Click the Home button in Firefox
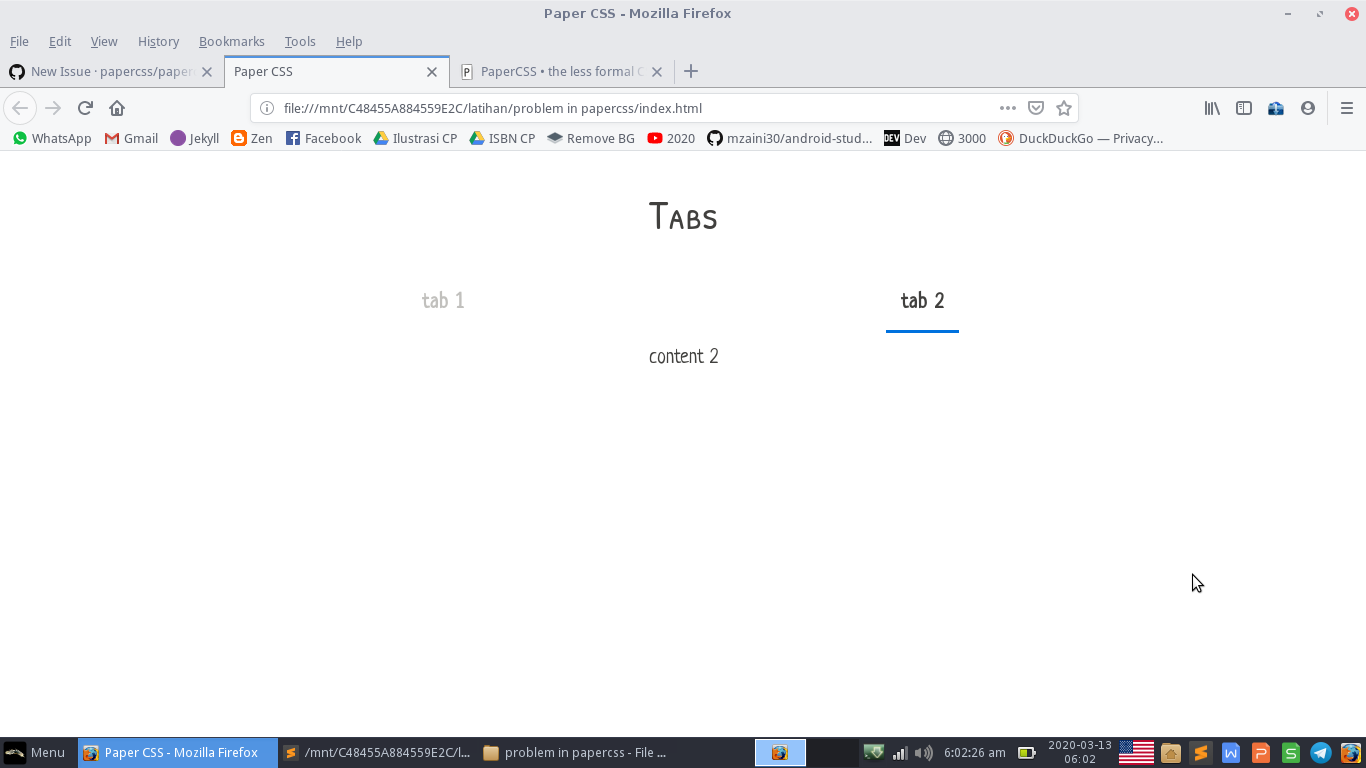This screenshot has width=1366, height=768. [x=117, y=108]
